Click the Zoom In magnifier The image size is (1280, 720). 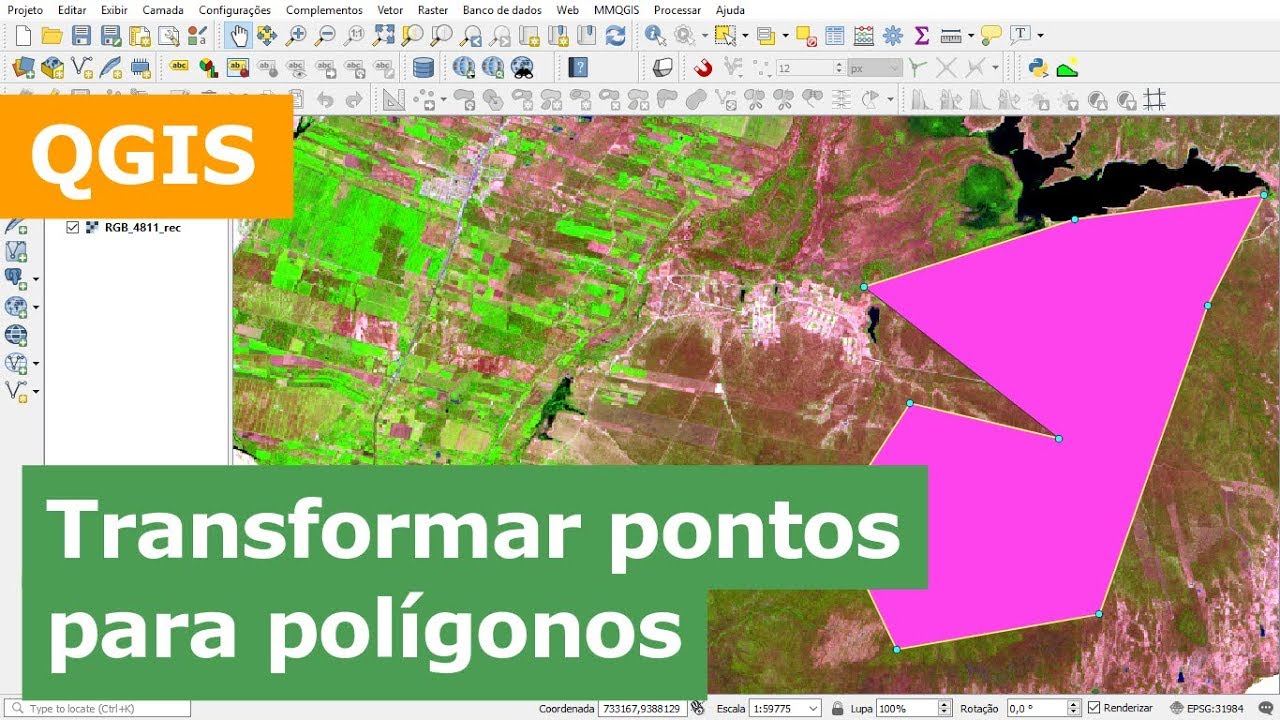[x=296, y=36]
